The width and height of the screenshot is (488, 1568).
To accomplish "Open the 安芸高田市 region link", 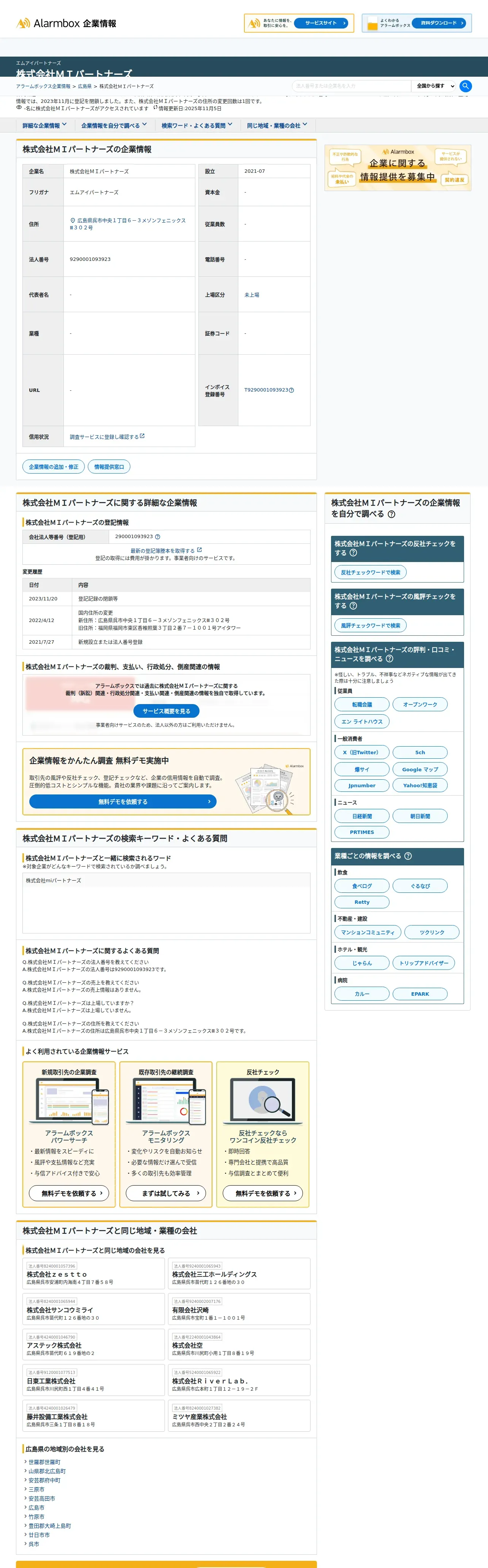I will (x=41, y=1499).
